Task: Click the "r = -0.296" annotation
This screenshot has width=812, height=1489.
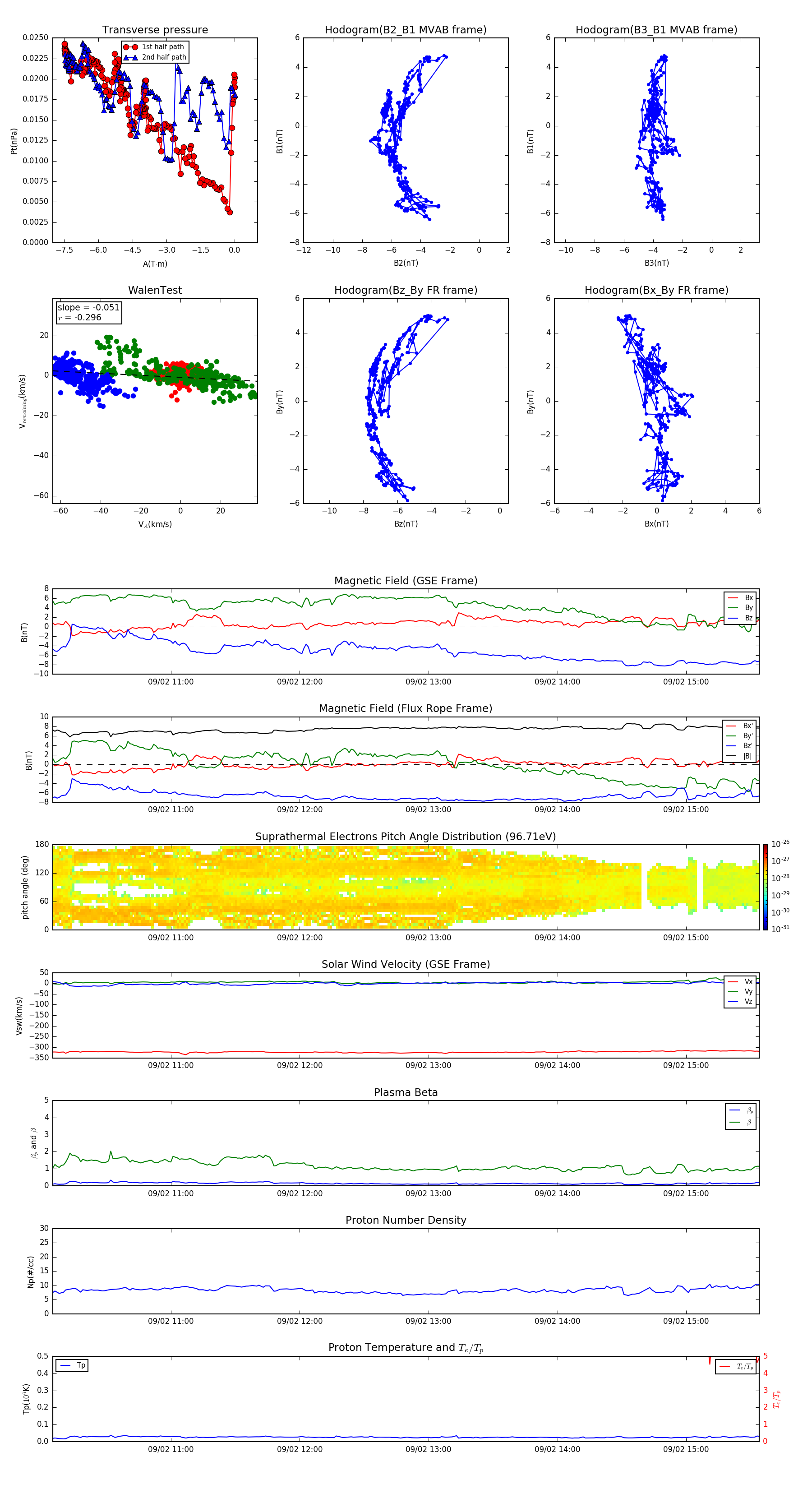Action: click(x=80, y=317)
